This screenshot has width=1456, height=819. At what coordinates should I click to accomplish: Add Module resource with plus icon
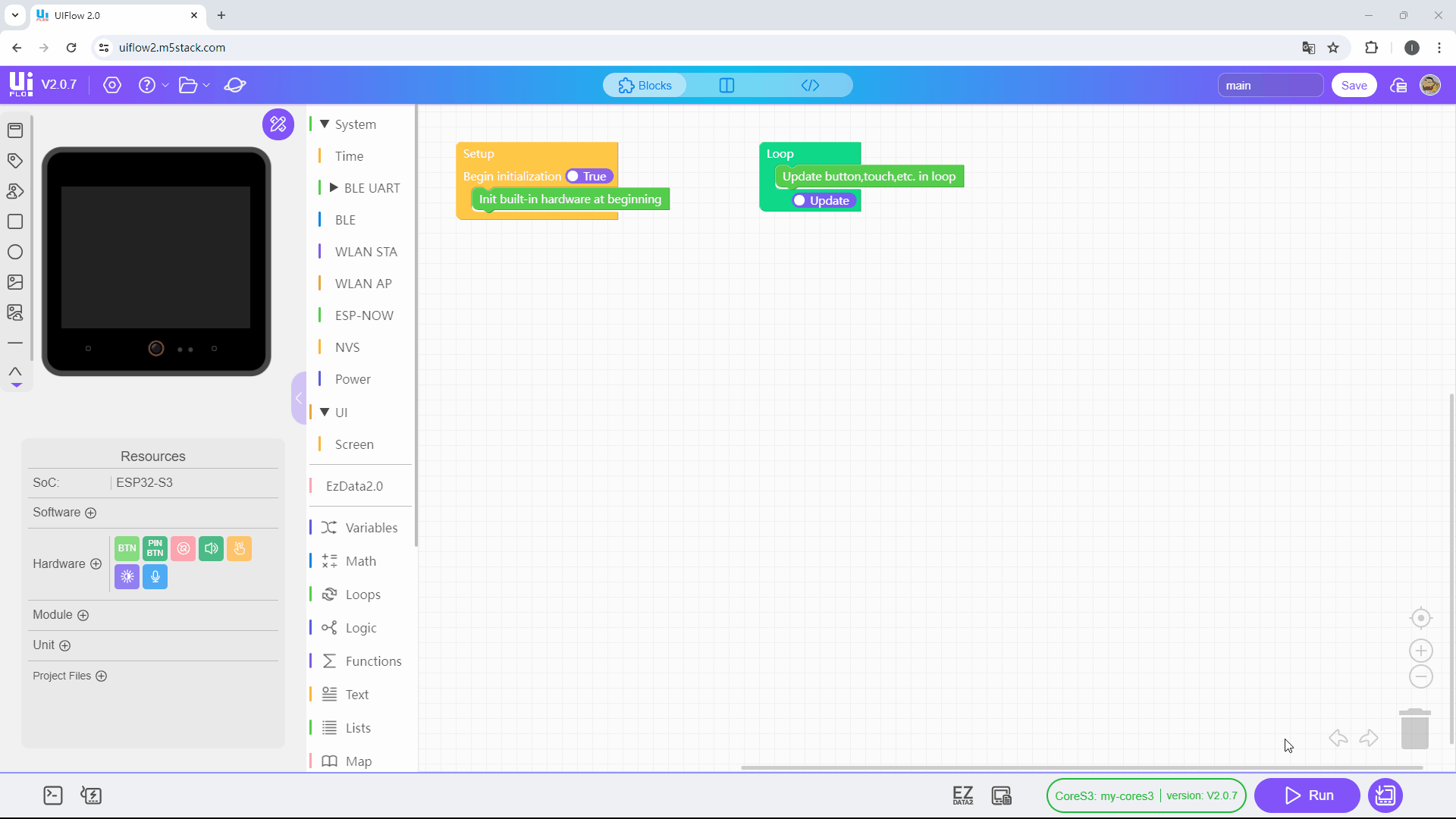click(x=83, y=616)
